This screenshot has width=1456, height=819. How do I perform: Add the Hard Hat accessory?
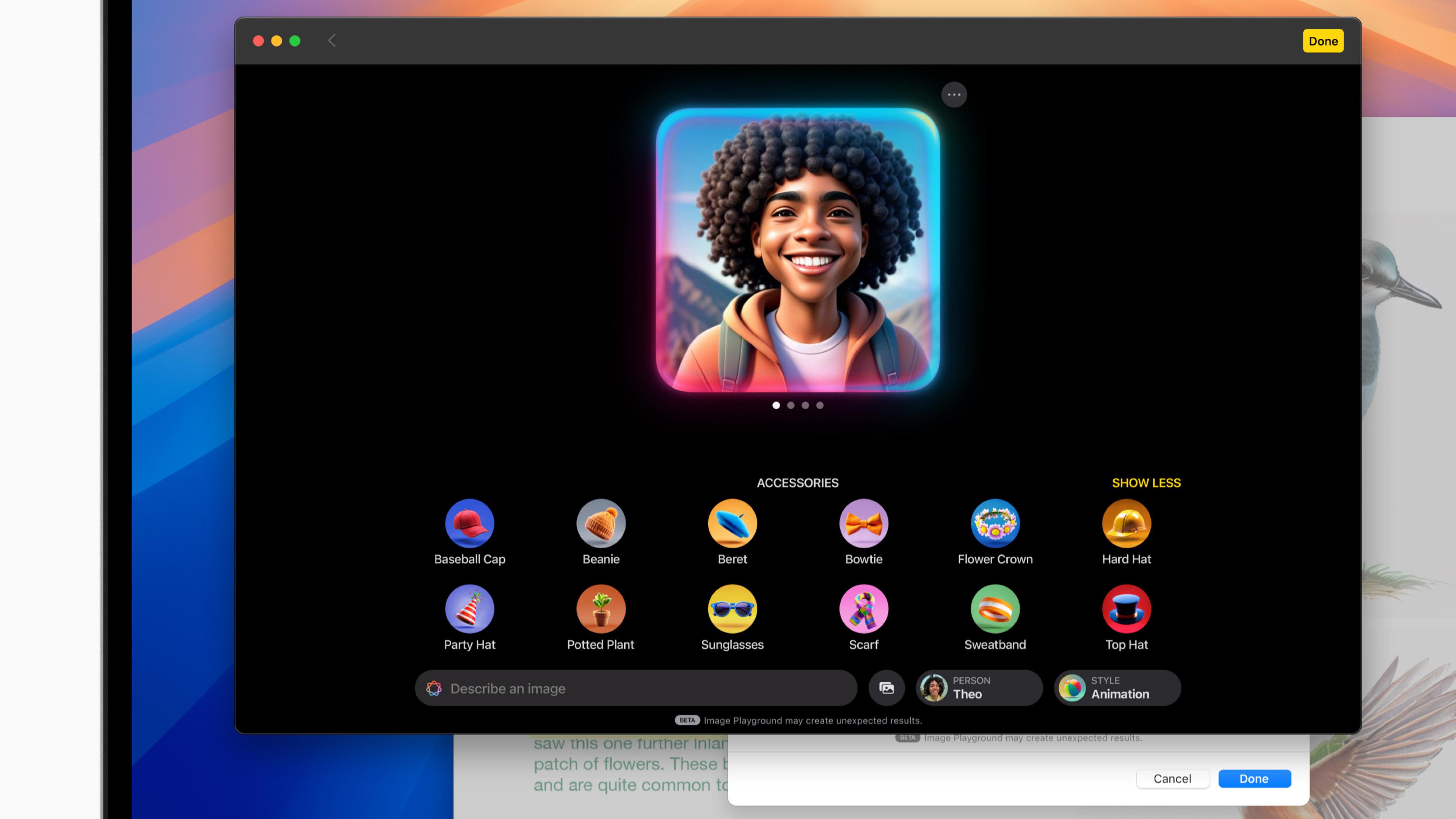tap(1127, 523)
